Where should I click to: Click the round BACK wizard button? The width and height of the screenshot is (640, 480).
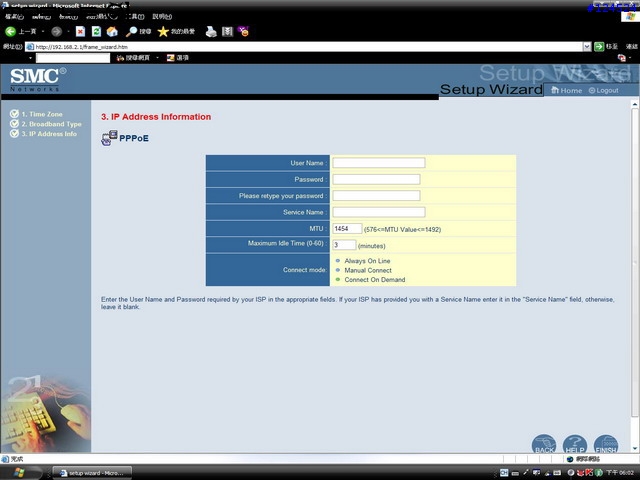[544, 444]
